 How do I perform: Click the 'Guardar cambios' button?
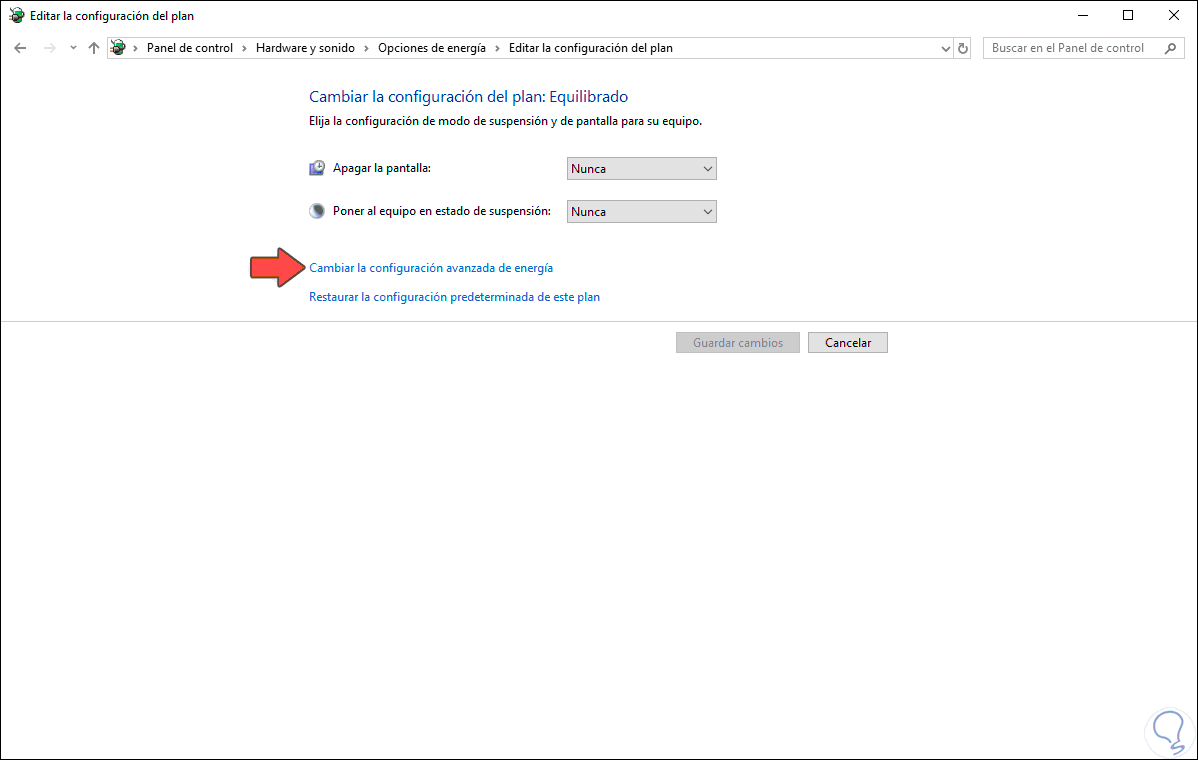pyautogui.click(x=738, y=343)
